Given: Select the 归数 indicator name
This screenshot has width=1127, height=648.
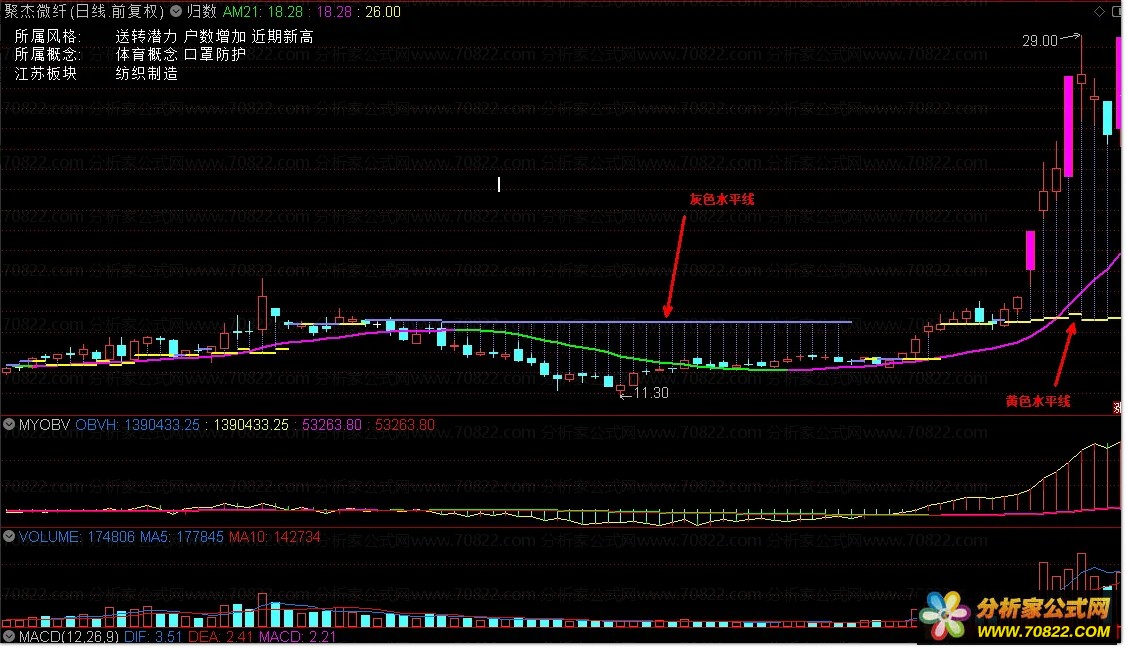Looking at the screenshot, I should pyautogui.click(x=201, y=11).
